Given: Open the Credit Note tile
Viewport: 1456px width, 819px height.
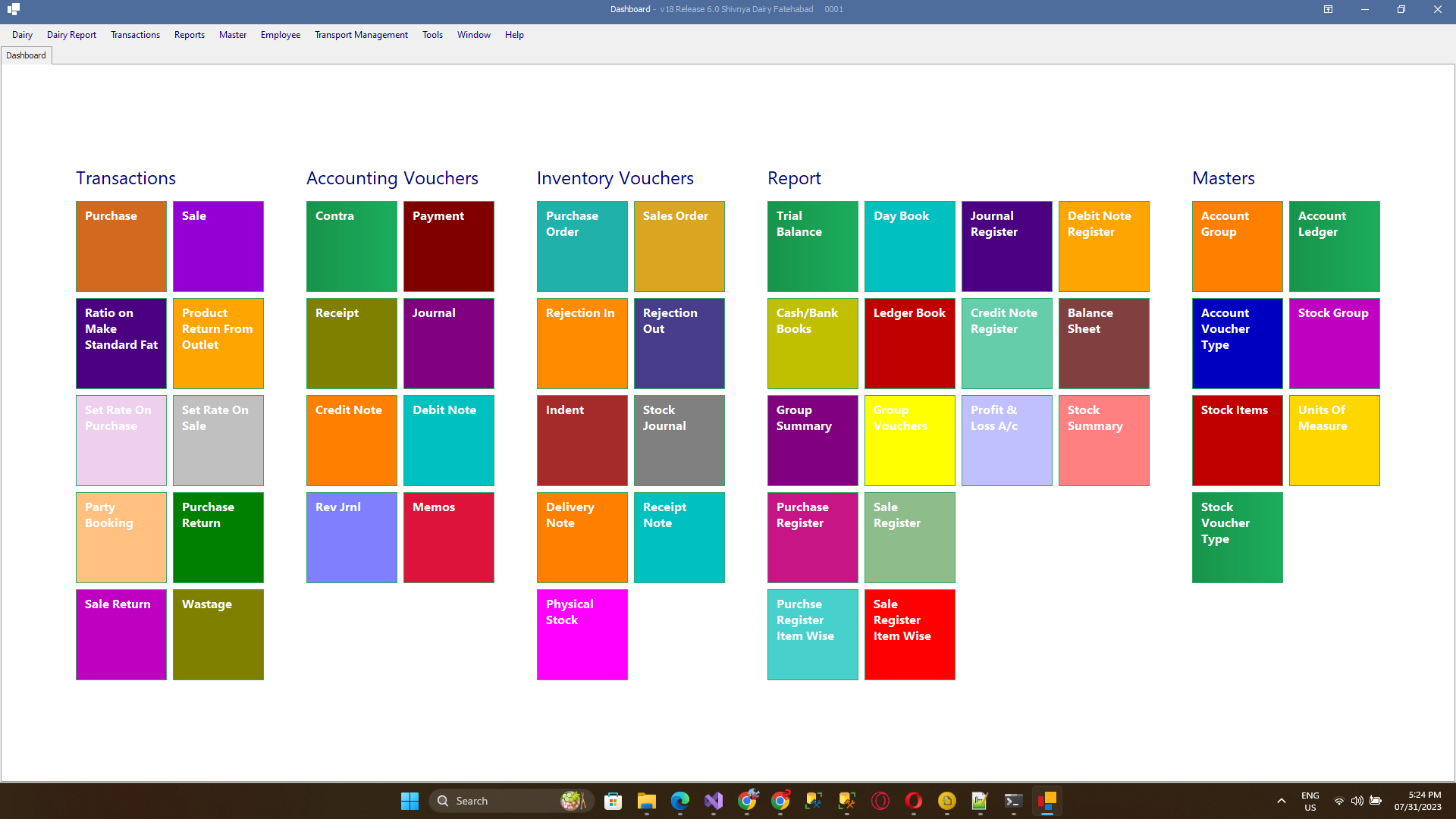Looking at the screenshot, I should tap(352, 441).
